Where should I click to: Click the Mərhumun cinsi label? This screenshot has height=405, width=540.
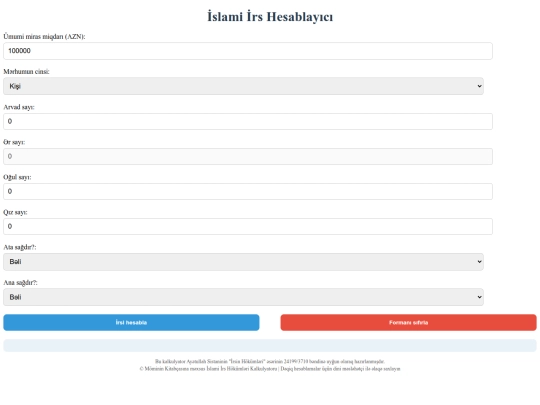pyautogui.click(x=27, y=72)
